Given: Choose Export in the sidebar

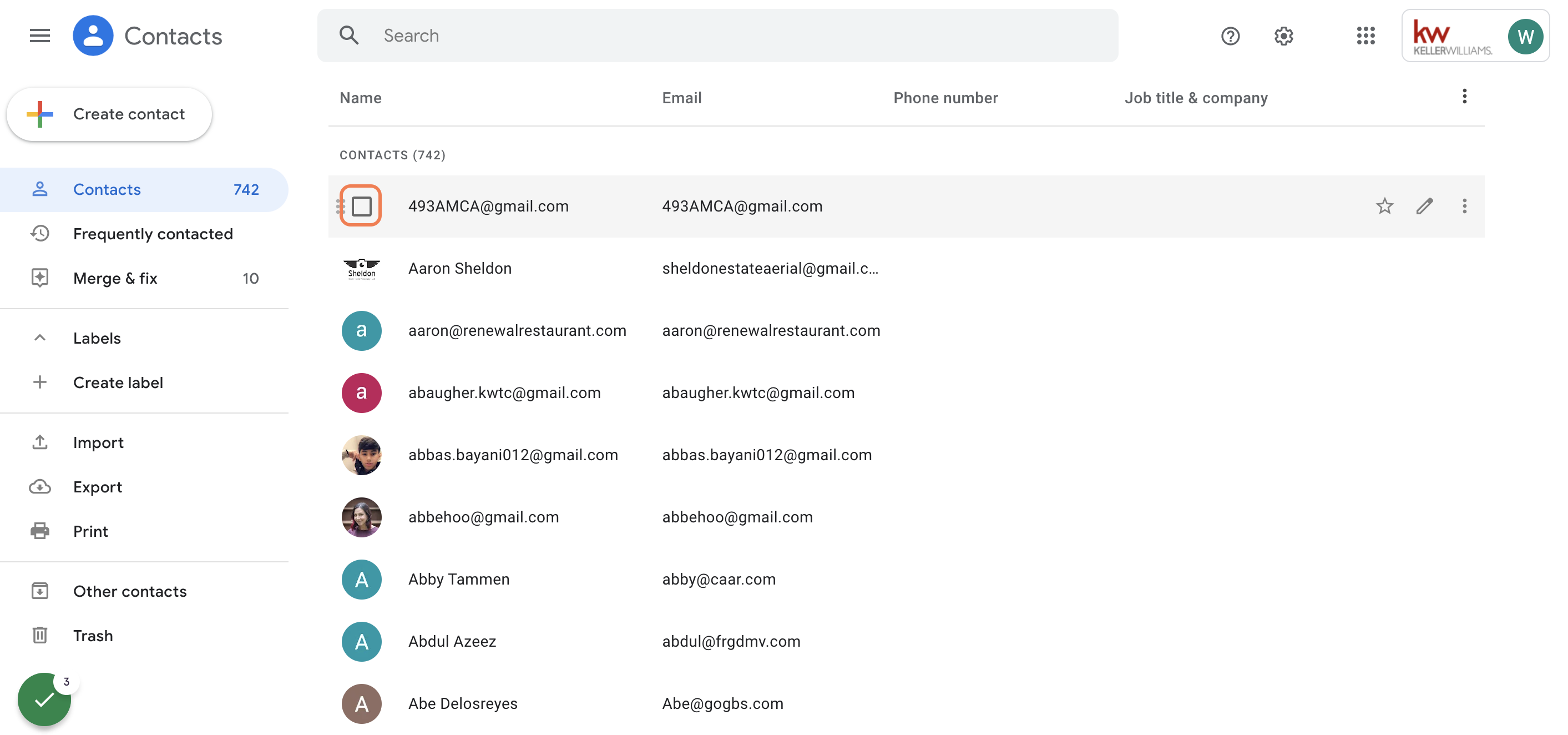Looking at the screenshot, I should 144,487.
